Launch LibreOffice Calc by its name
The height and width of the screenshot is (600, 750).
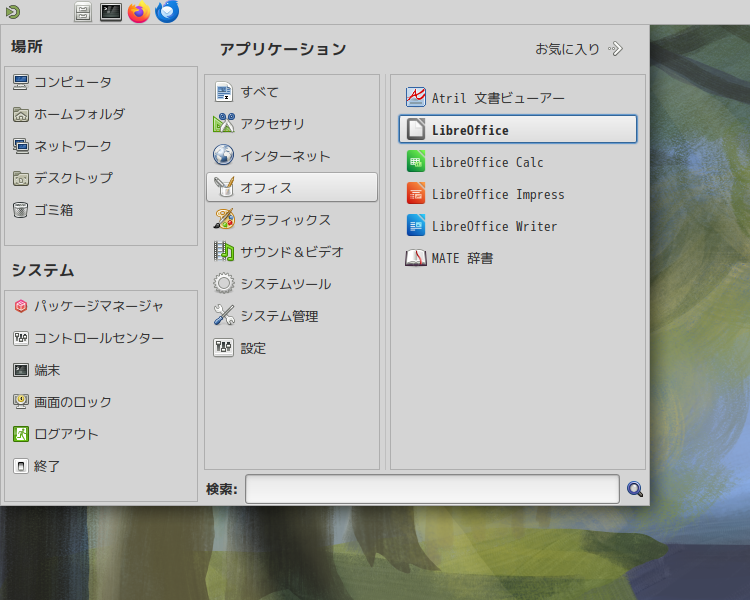pos(487,162)
